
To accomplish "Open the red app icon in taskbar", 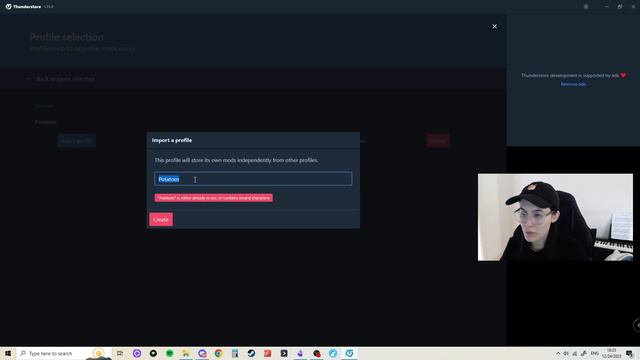I will click(x=267, y=353).
